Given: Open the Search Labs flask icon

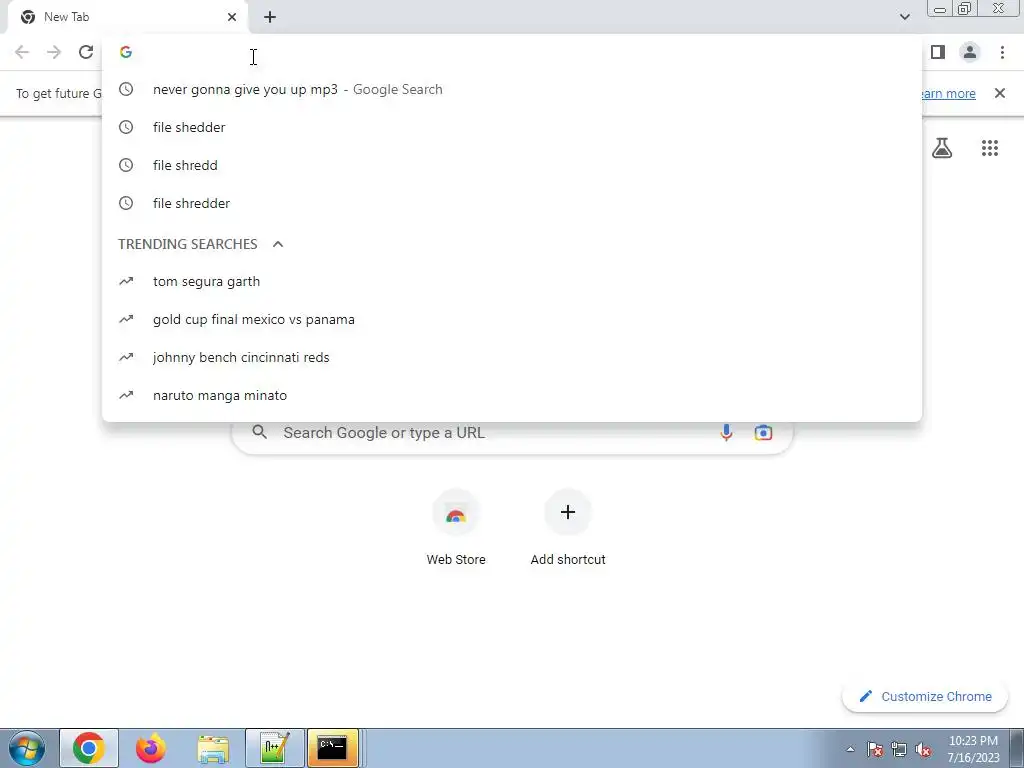Looking at the screenshot, I should [x=942, y=148].
